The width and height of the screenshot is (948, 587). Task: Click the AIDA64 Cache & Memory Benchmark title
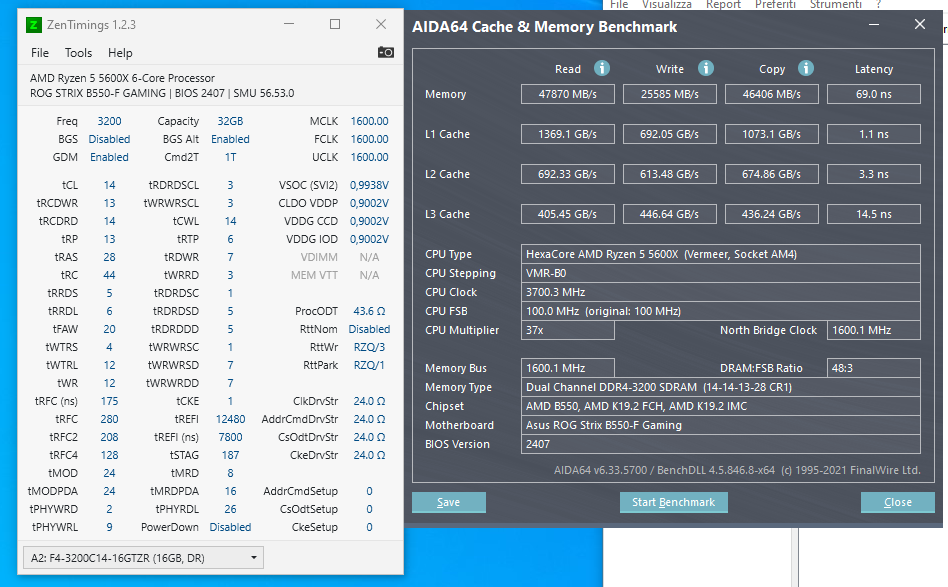[x=544, y=27]
